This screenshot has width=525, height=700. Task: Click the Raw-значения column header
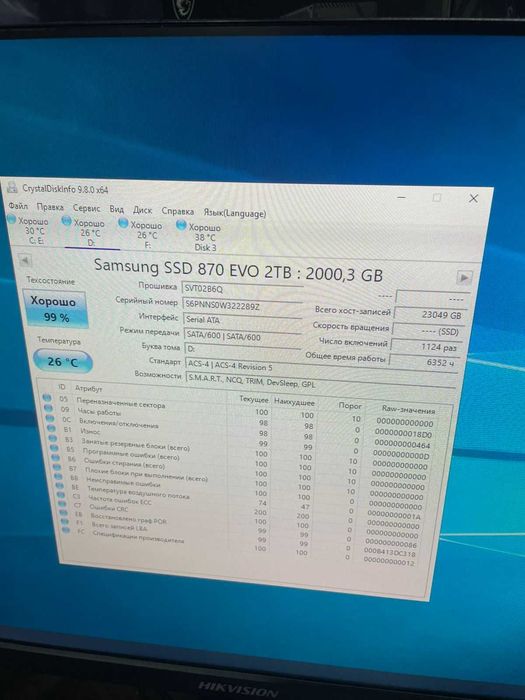[408, 410]
